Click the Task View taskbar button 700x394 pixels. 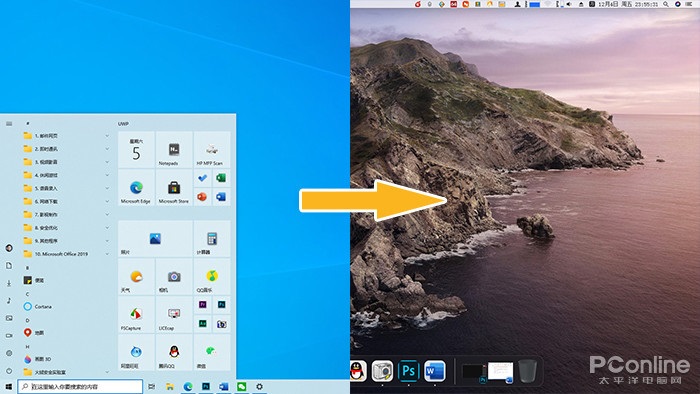152,386
